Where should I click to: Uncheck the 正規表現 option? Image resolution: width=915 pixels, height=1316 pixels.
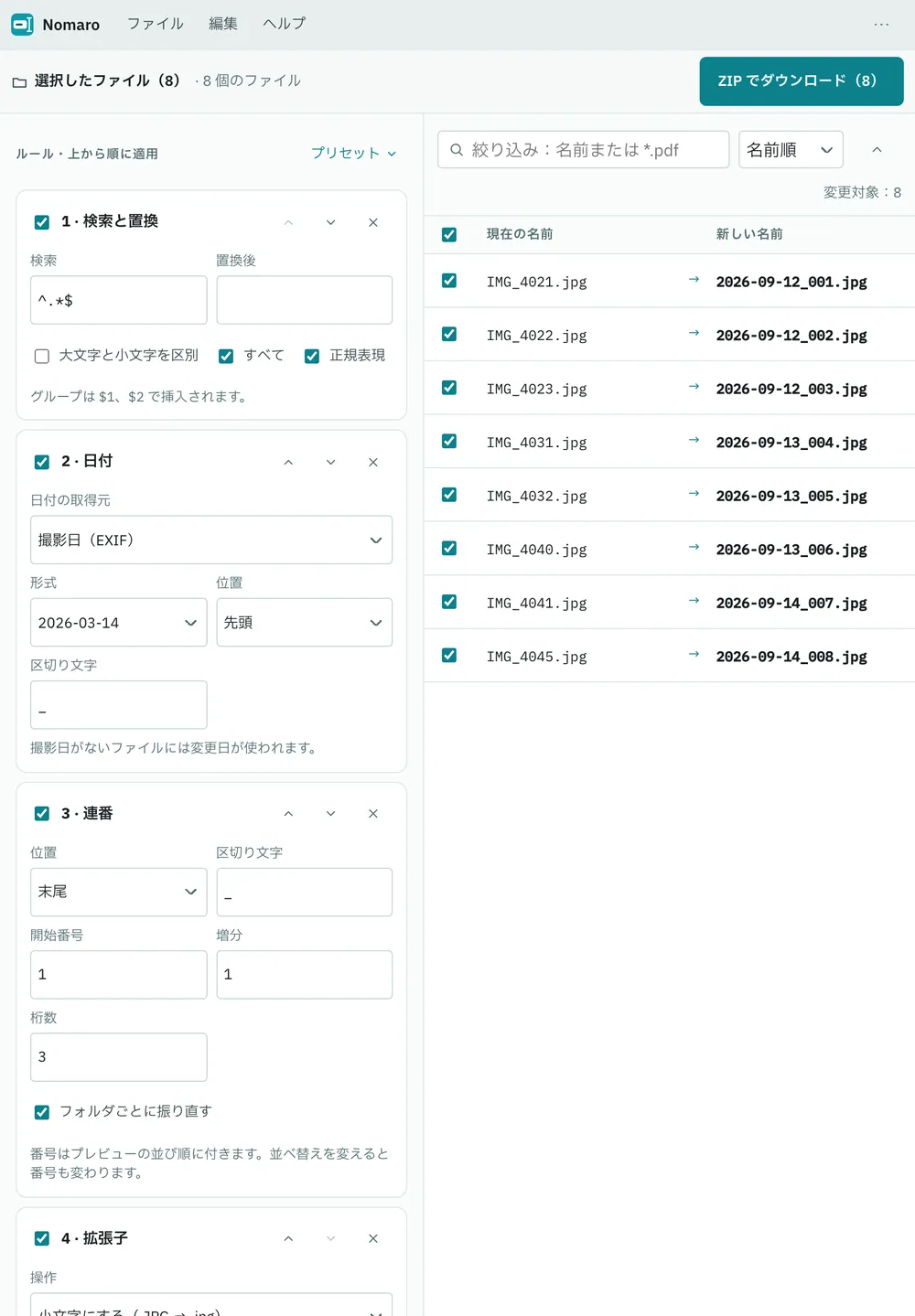point(312,356)
